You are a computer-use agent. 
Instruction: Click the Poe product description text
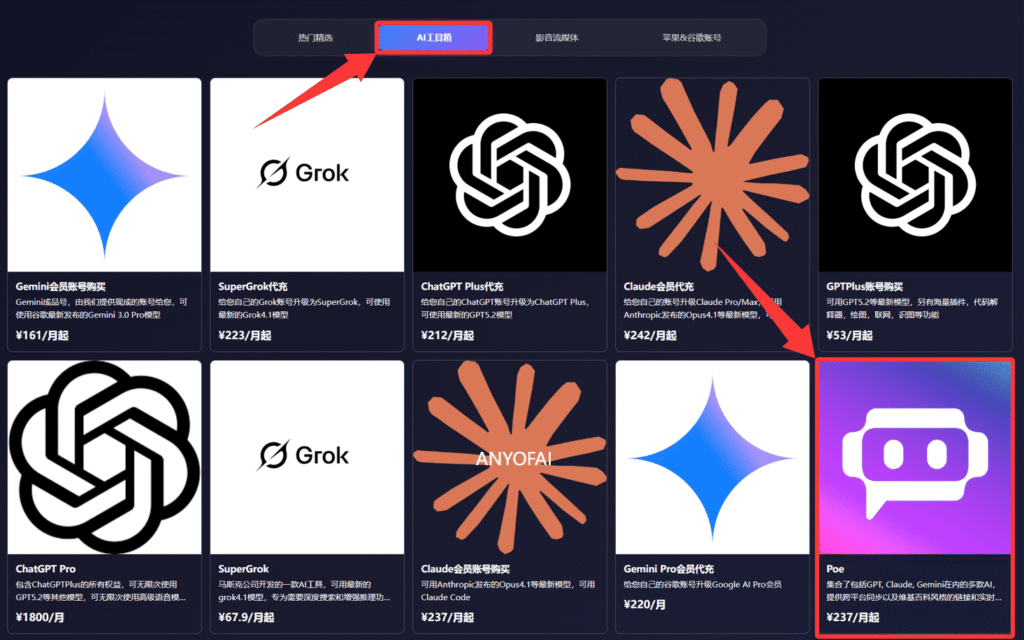pyautogui.click(x=915, y=590)
